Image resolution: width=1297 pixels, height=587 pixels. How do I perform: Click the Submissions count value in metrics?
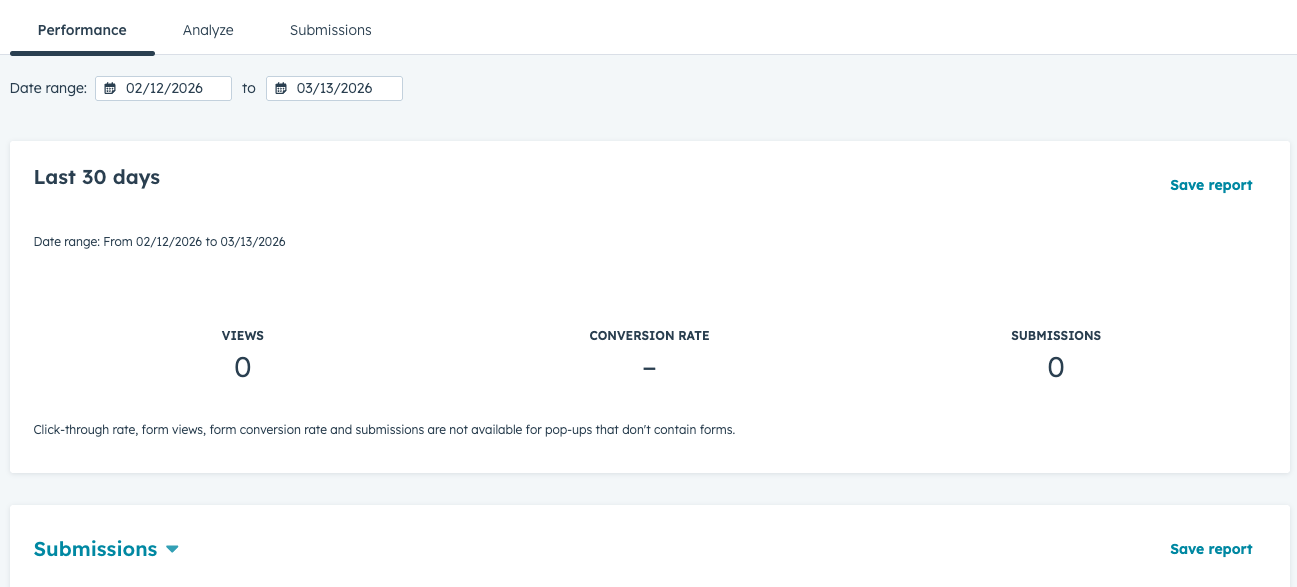1055,368
